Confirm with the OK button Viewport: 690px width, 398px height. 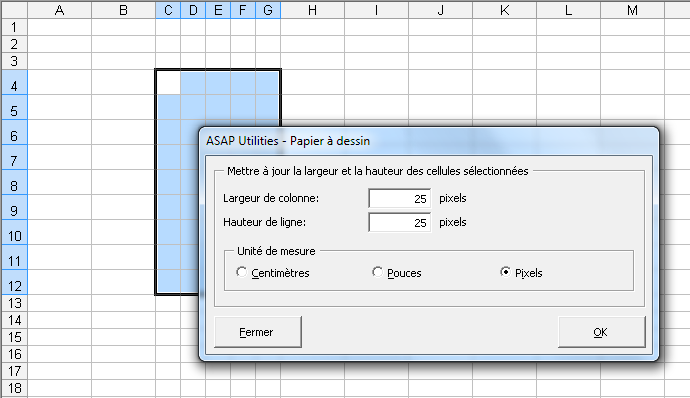coord(602,332)
